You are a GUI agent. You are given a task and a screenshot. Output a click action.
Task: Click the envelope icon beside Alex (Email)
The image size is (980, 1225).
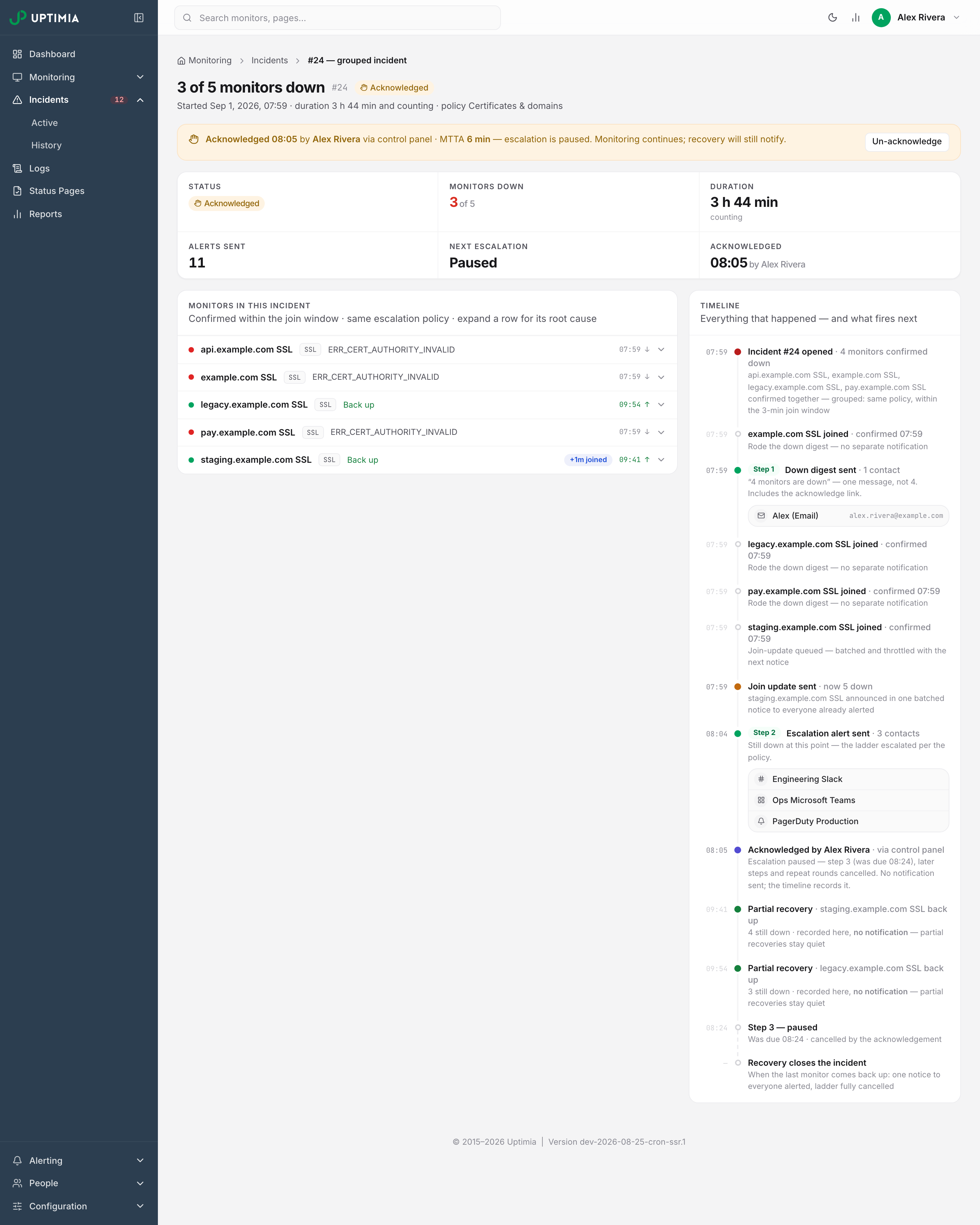[x=761, y=516]
